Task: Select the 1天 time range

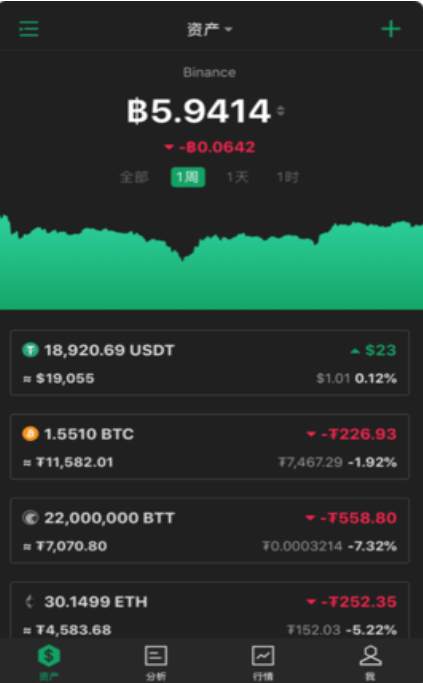Action: [x=237, y=177]
